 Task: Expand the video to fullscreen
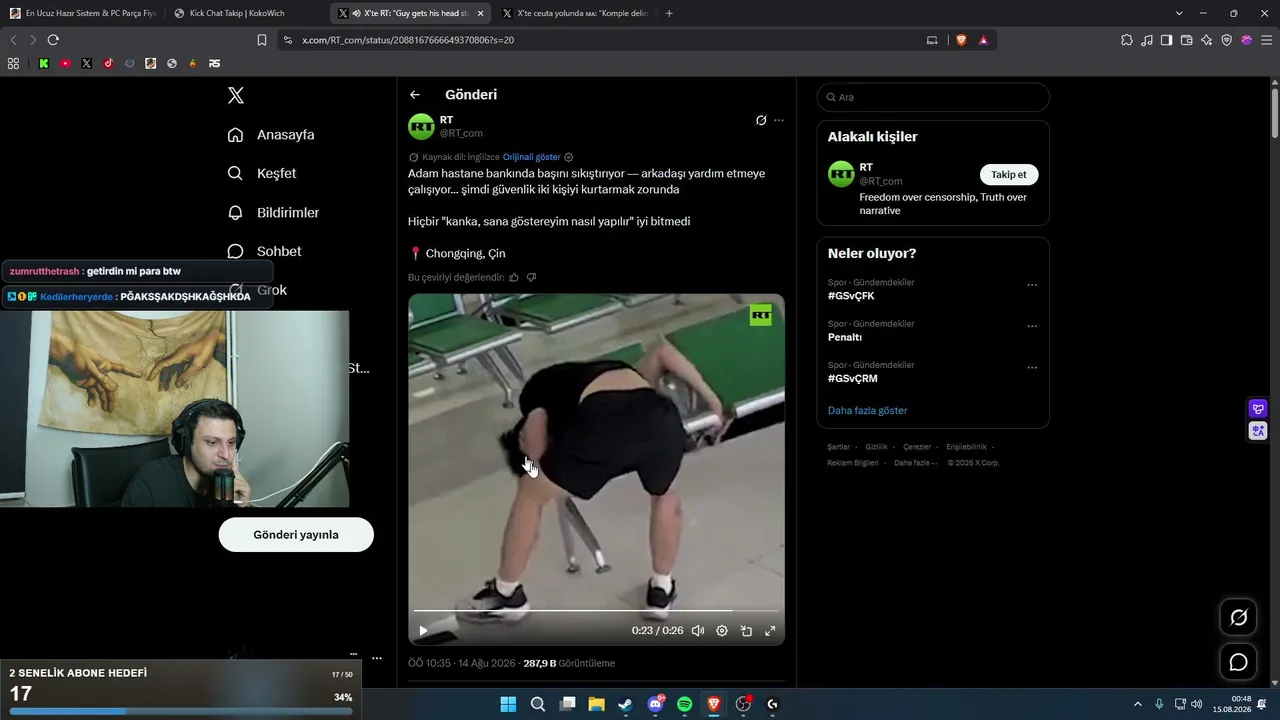tap(770, 631)
